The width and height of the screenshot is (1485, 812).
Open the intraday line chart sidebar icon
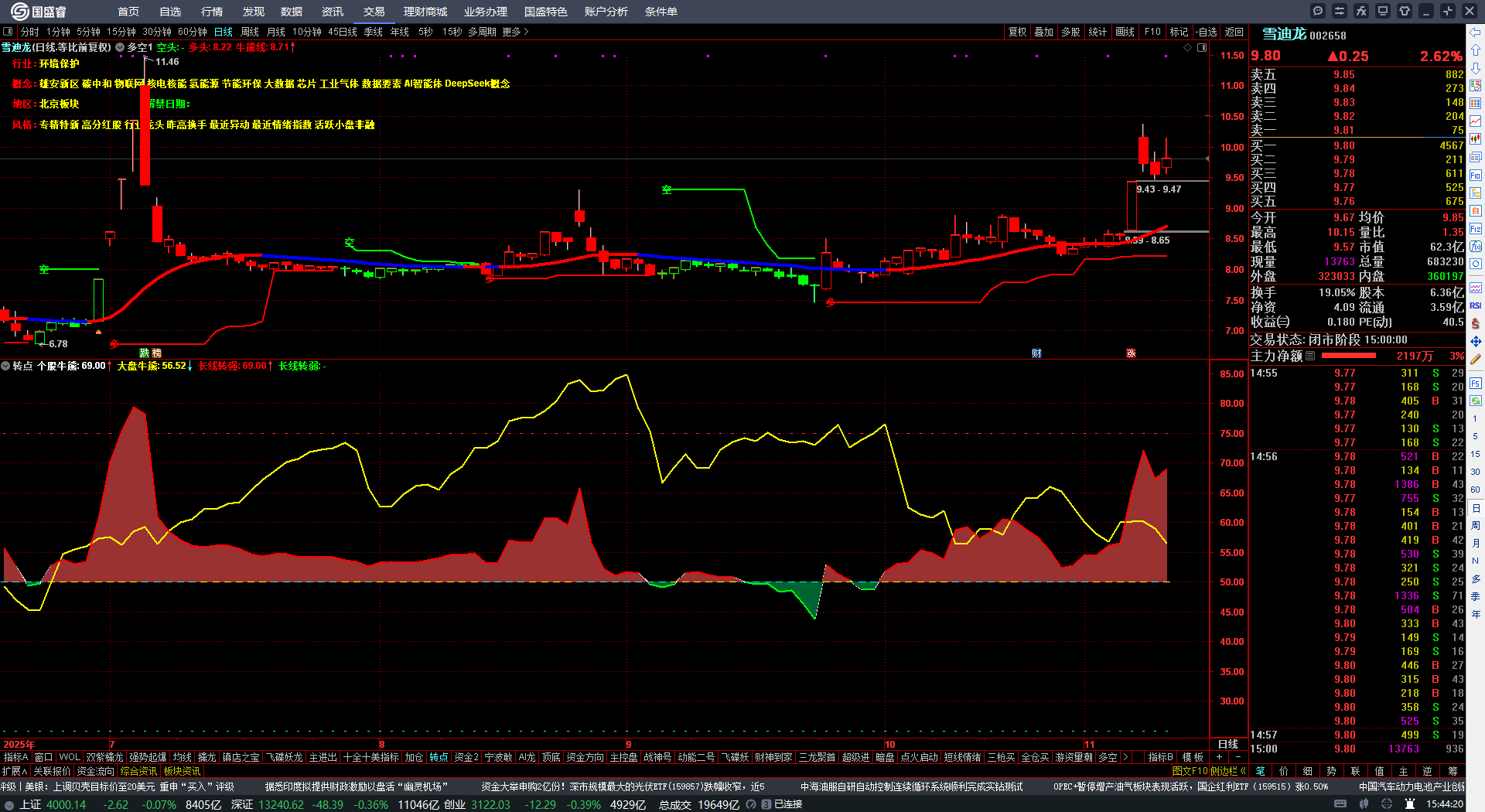(1476, 121)
